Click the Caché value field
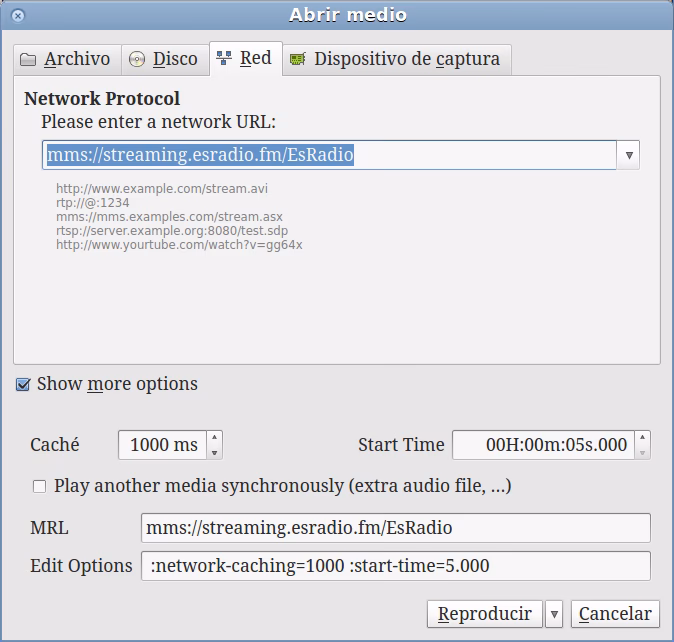Viewport: 674px width, 642px height. [163, 445]
